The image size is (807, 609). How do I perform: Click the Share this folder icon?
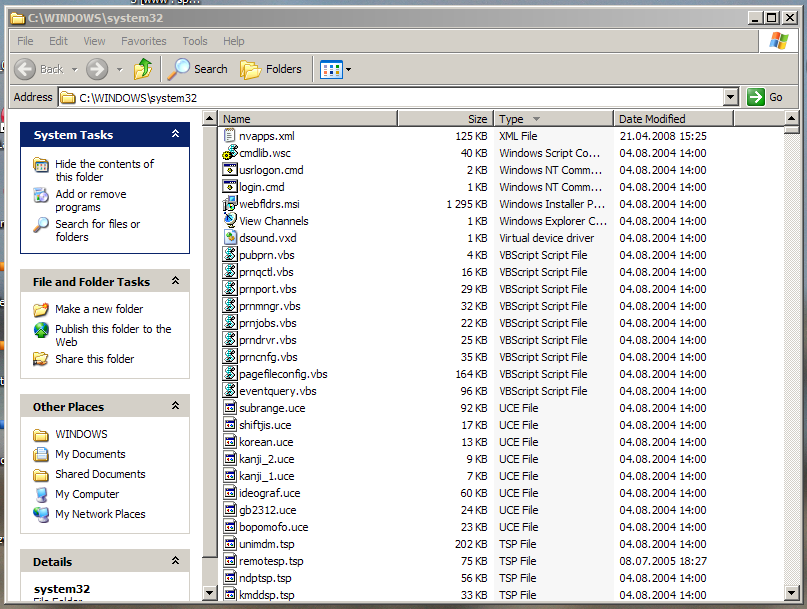pyautogui.click(x=41, y=359)
